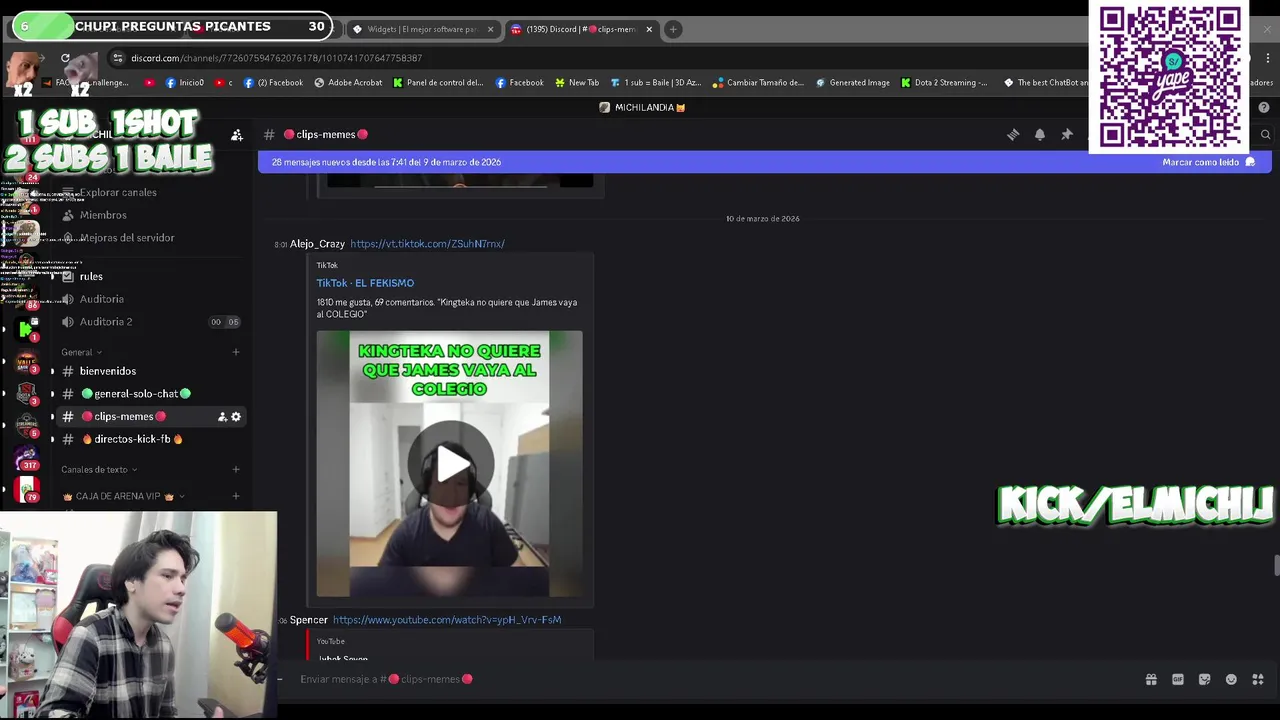The image size is (1280, 720).
Task: Open threads icon in channel header
Action: point(1013,134)
